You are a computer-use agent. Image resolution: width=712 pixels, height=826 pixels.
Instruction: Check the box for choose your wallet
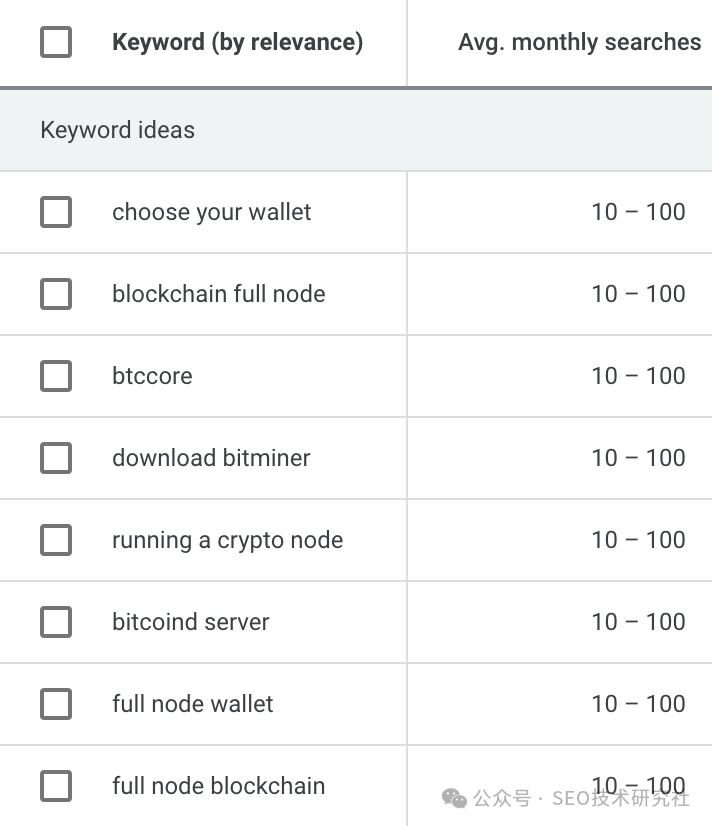click(56, 212)
